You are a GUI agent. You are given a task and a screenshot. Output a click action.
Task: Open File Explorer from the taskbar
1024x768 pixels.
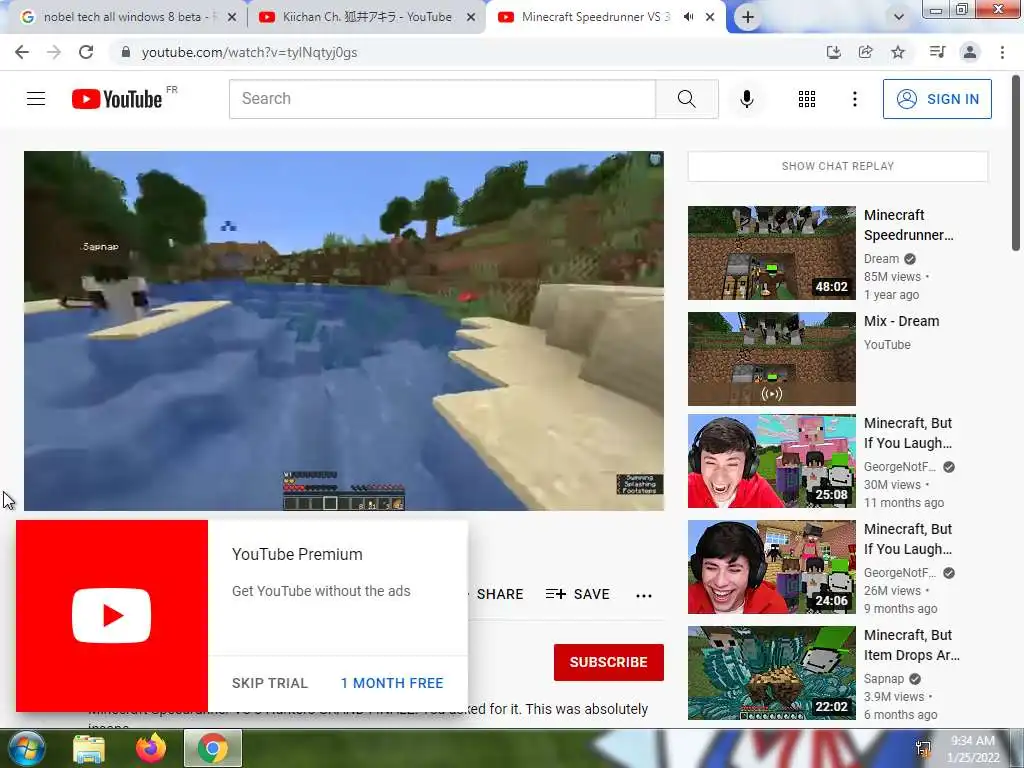[x=89, y=748]
